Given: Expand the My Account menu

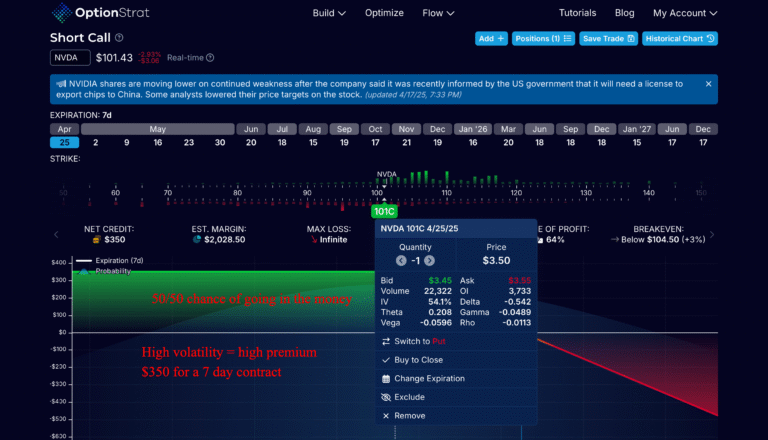Looking at the screenshot, I should [x=685, y=13].
